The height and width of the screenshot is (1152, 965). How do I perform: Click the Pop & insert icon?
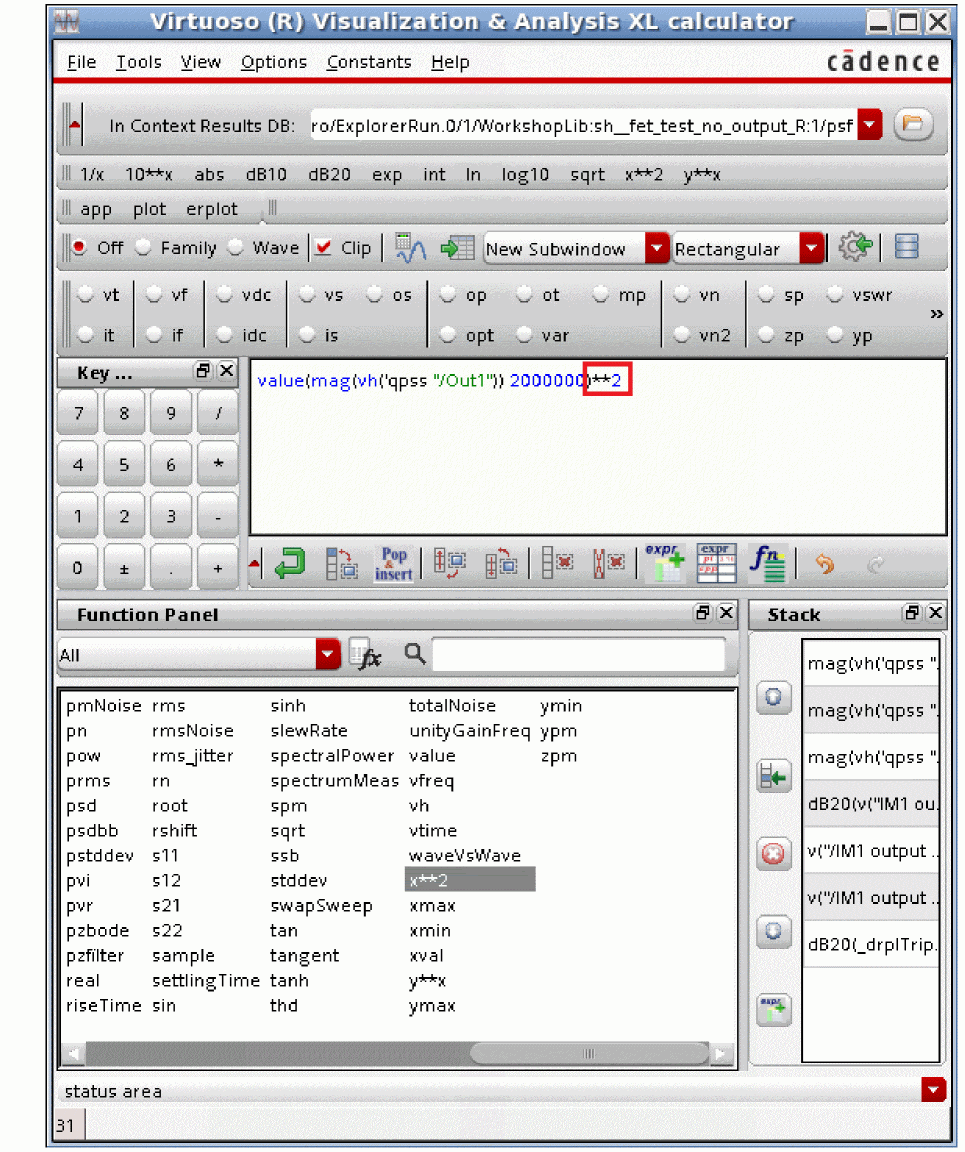[394, 564]
